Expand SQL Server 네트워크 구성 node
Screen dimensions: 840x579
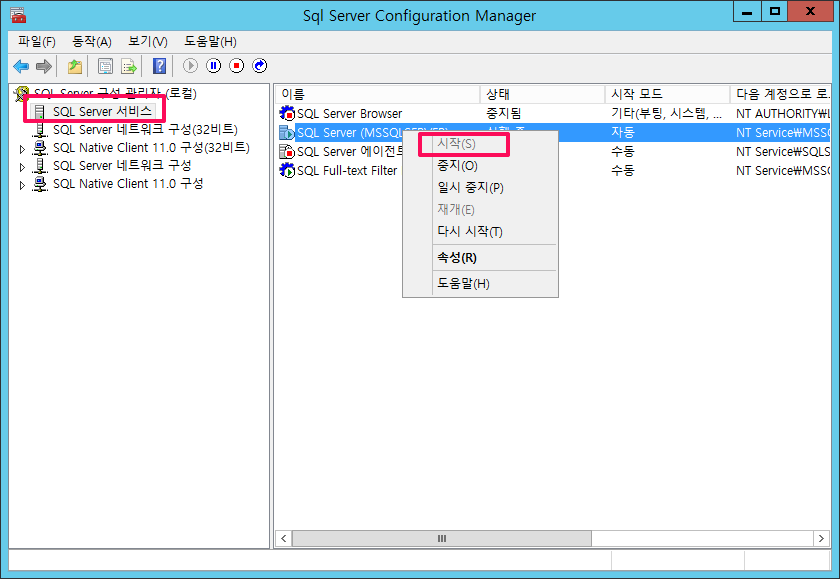(x=22, y=167)
